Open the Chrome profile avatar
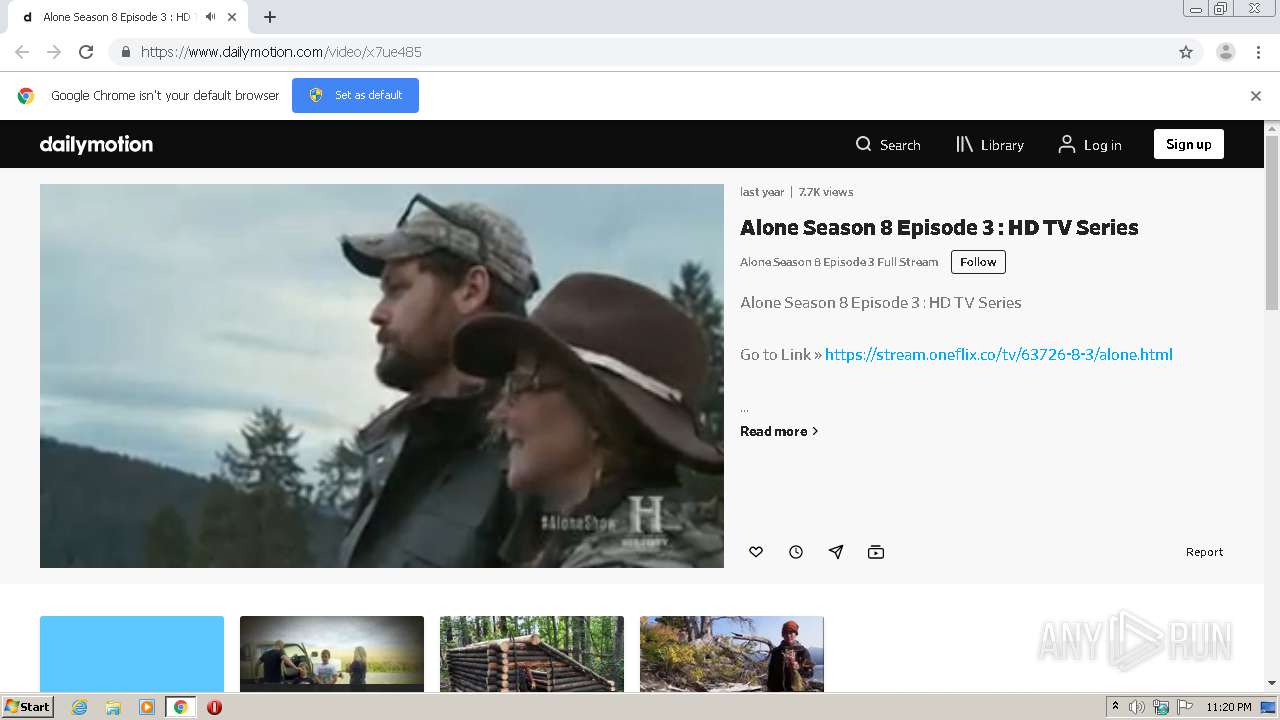This screenshot has height=720, width=1280. pos(1226,52)
